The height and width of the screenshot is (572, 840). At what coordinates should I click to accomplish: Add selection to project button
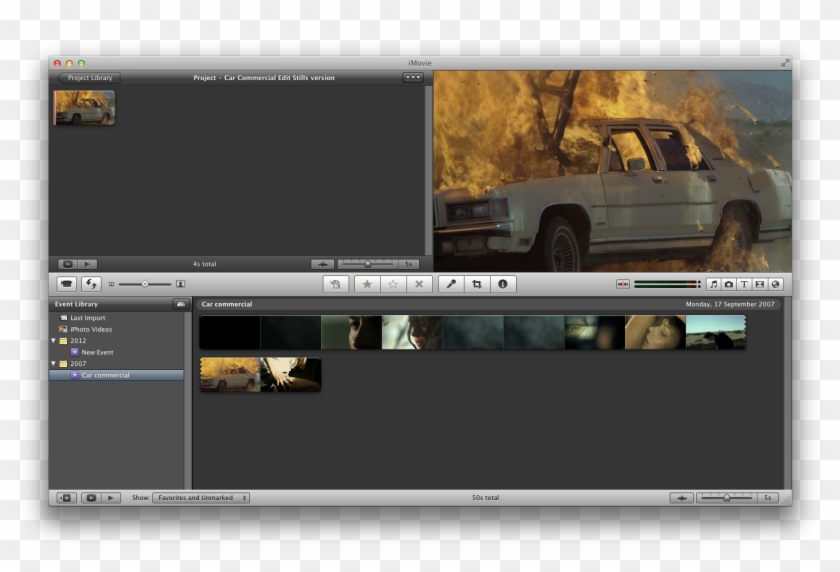(x=336, y=284)
